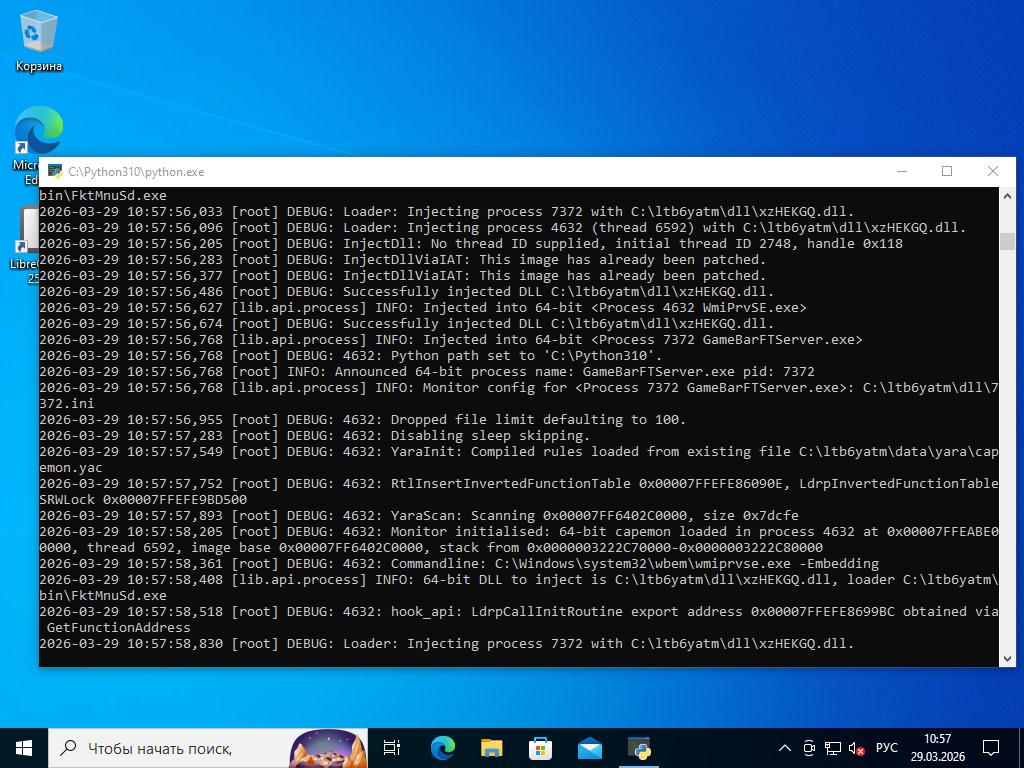Screen dimensions: 1024x768
Task: Switch input language via РУС indicator
Action: pos(886,748)
